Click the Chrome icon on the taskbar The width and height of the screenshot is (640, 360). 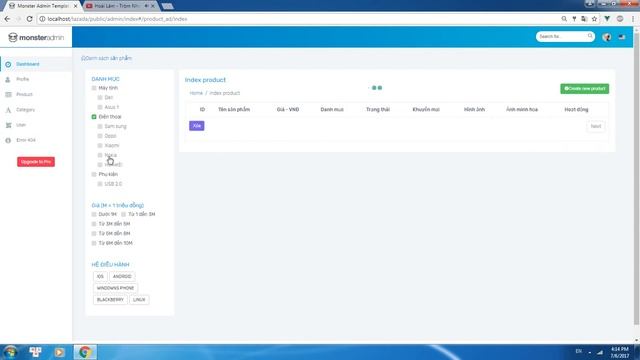click(x=85, y=352)
